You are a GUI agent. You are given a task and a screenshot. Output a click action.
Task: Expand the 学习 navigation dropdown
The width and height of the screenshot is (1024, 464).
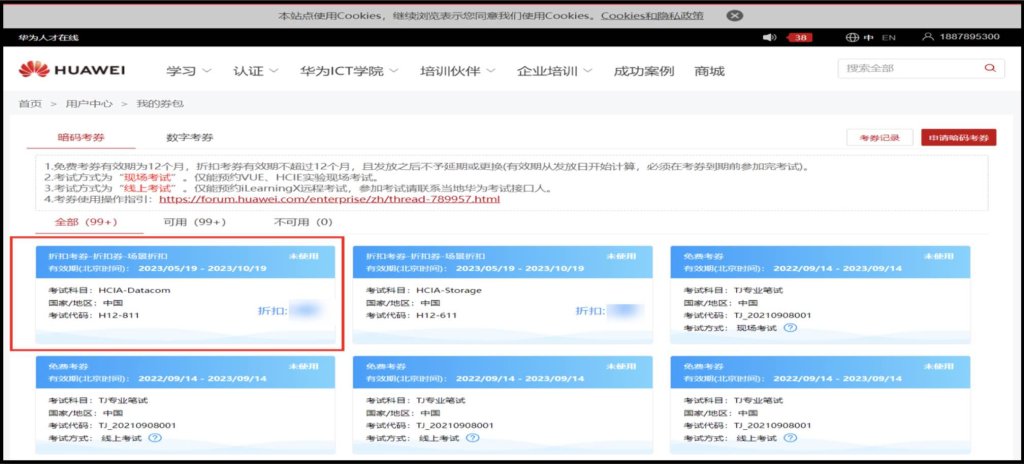click(189, 71)
